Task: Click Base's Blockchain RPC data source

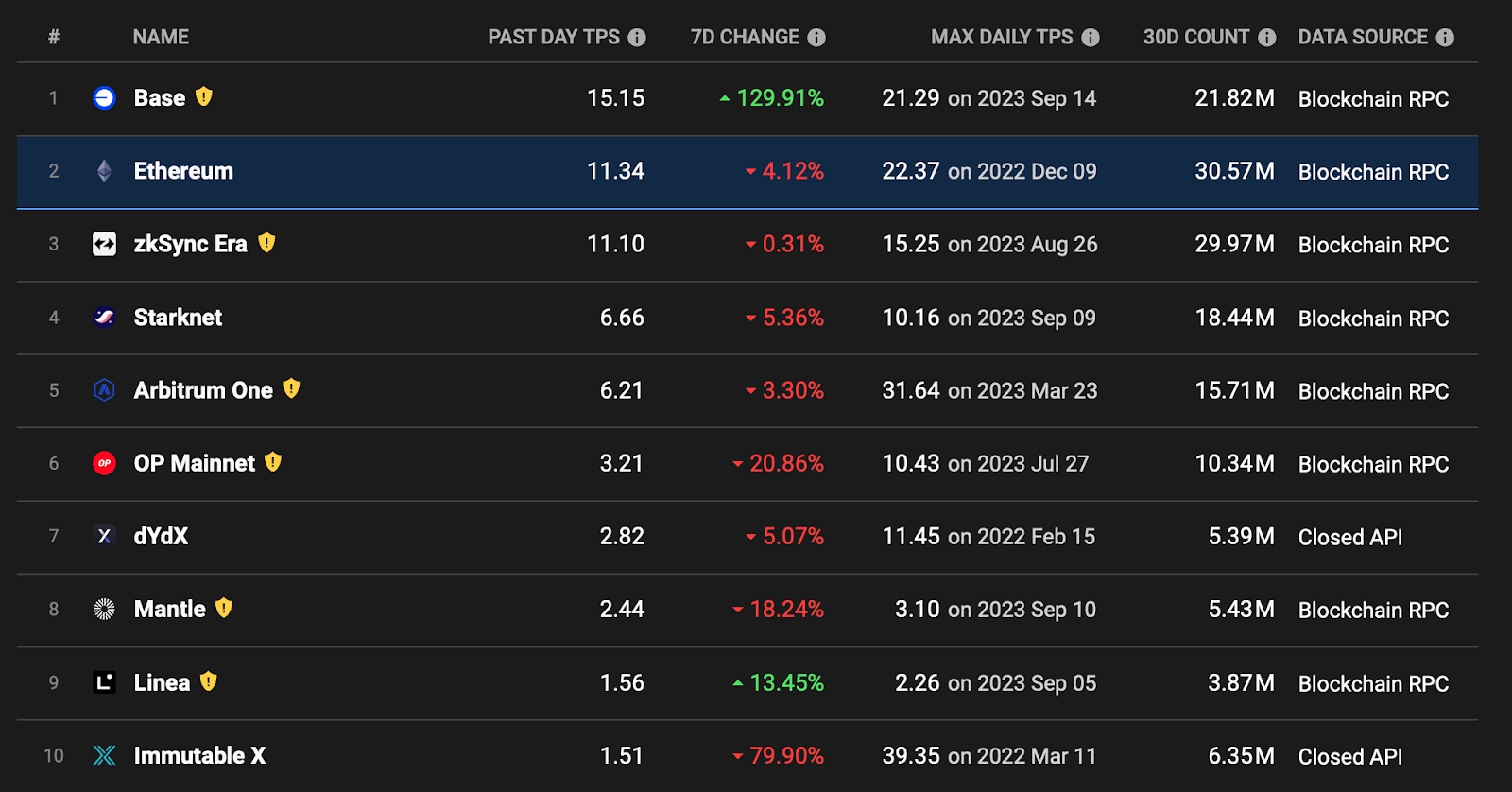Action: (1373, 98)
